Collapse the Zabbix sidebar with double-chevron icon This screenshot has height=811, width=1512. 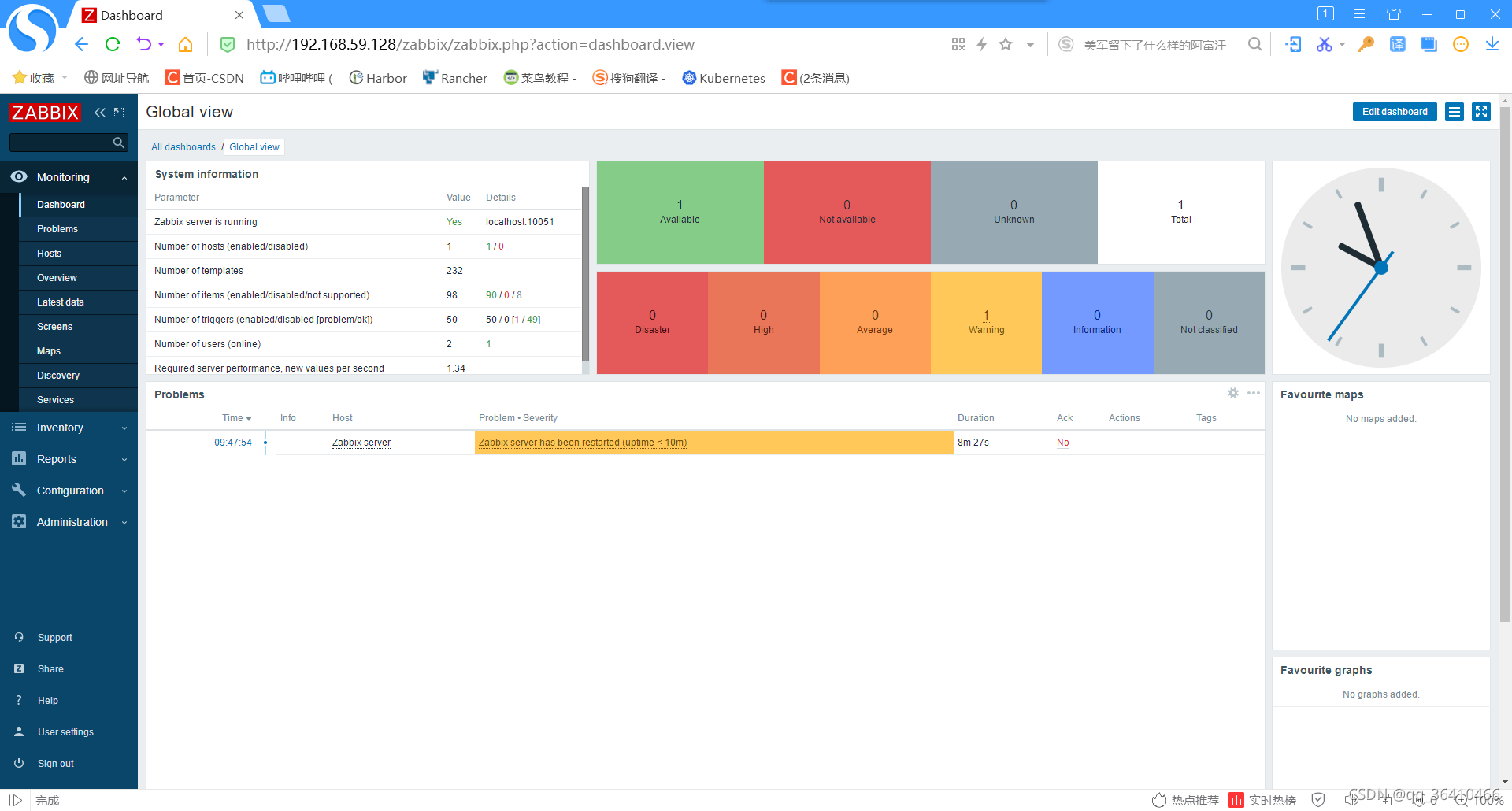point(100,113)
